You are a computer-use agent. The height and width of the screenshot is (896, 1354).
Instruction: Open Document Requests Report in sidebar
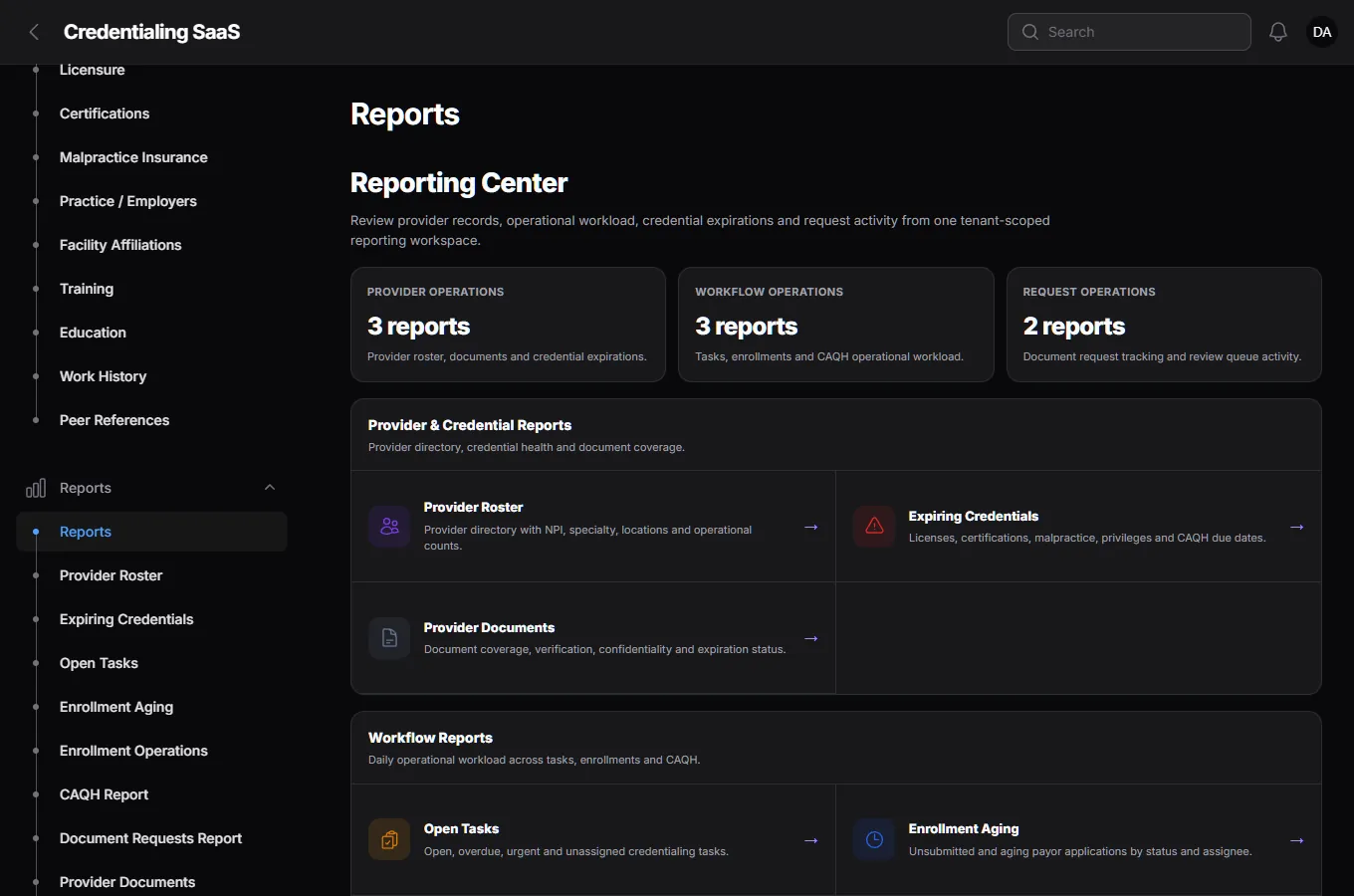tap(150, 838)
